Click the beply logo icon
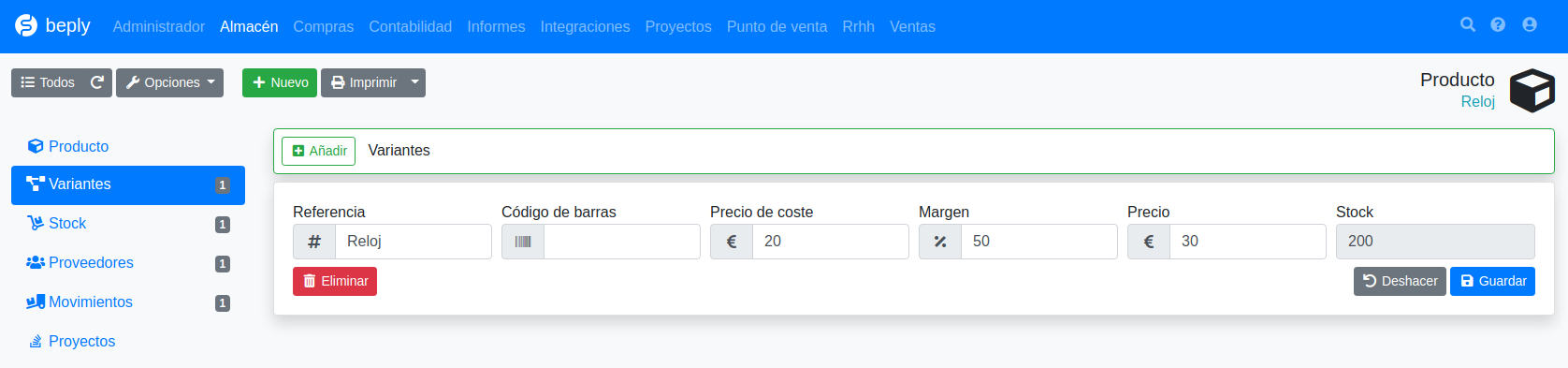The image size is (1568, 368). tap(26, 25)
